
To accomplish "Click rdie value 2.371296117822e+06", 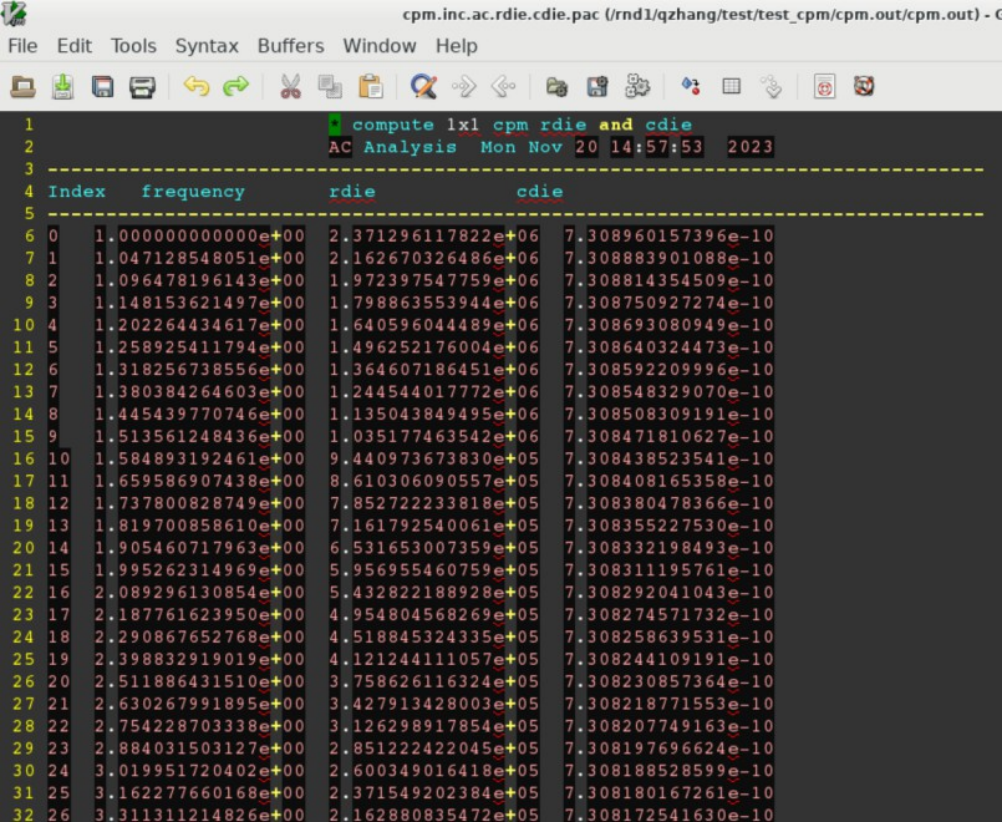I will coord(434,236).
